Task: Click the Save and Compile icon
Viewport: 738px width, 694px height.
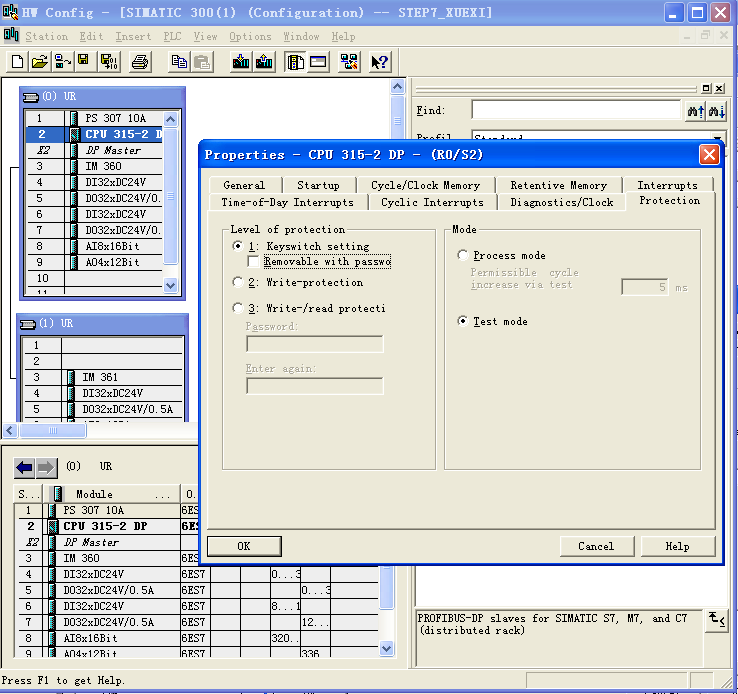Action: (109, 62)
